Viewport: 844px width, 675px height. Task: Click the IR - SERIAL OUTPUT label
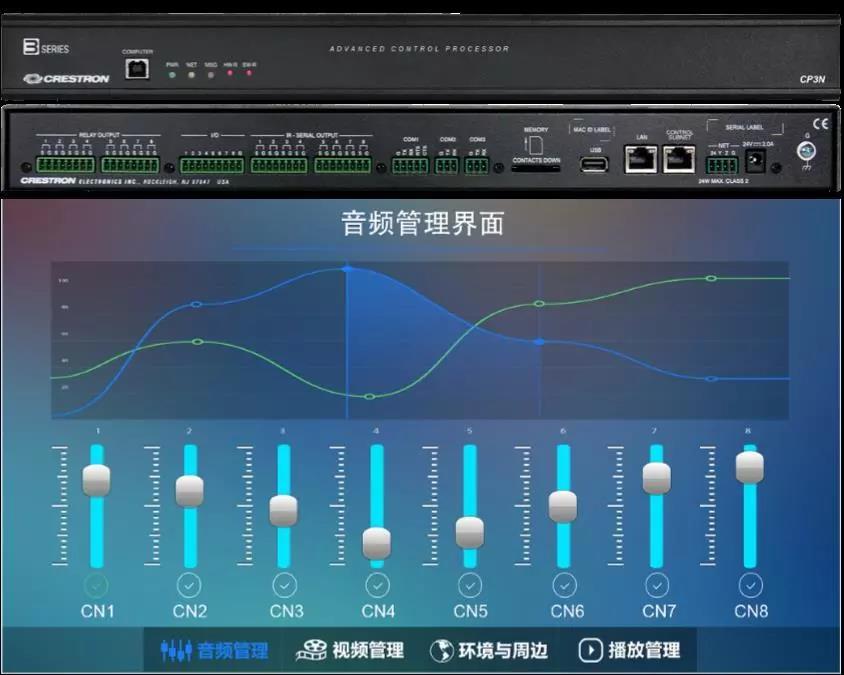312,135
